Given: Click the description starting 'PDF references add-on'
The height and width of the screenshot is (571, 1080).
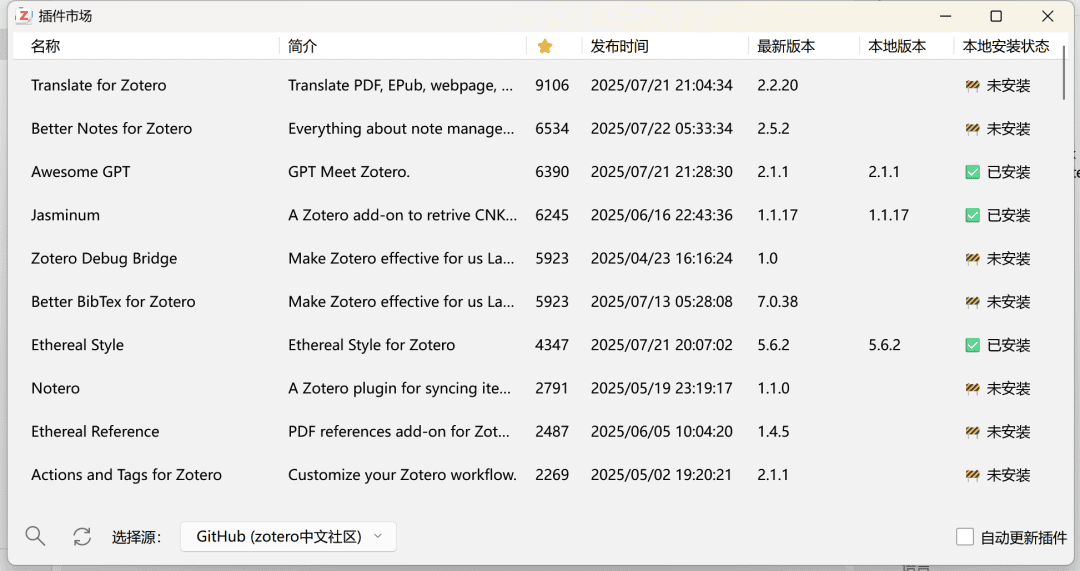Looking at the screenshot, I should 399,432.
